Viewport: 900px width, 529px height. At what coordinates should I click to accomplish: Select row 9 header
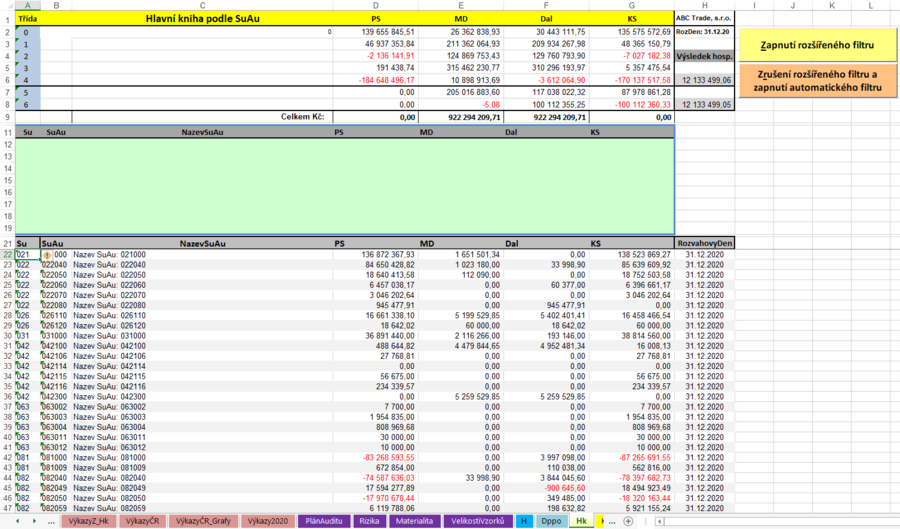pyautogui.click(x=7, y=117)
